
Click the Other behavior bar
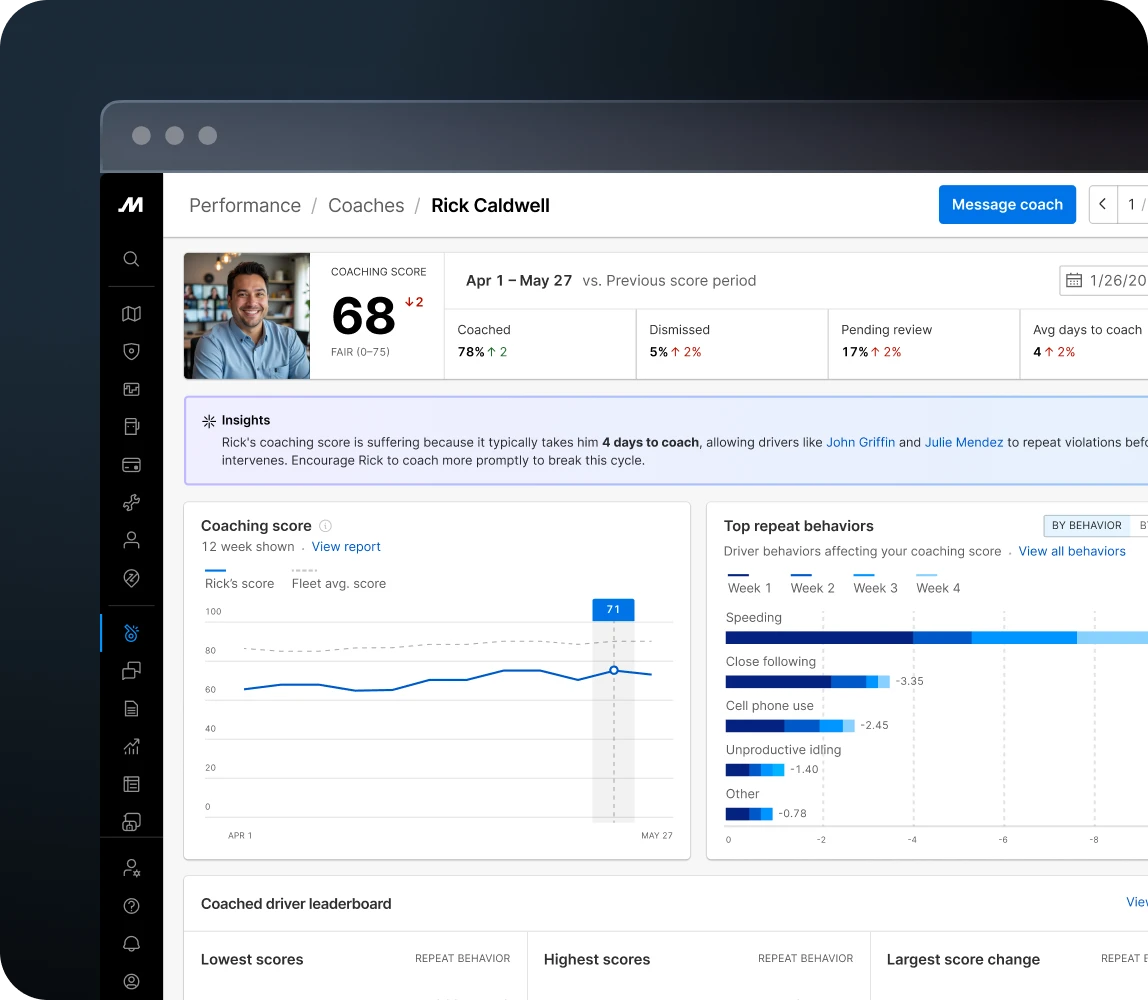749,813
